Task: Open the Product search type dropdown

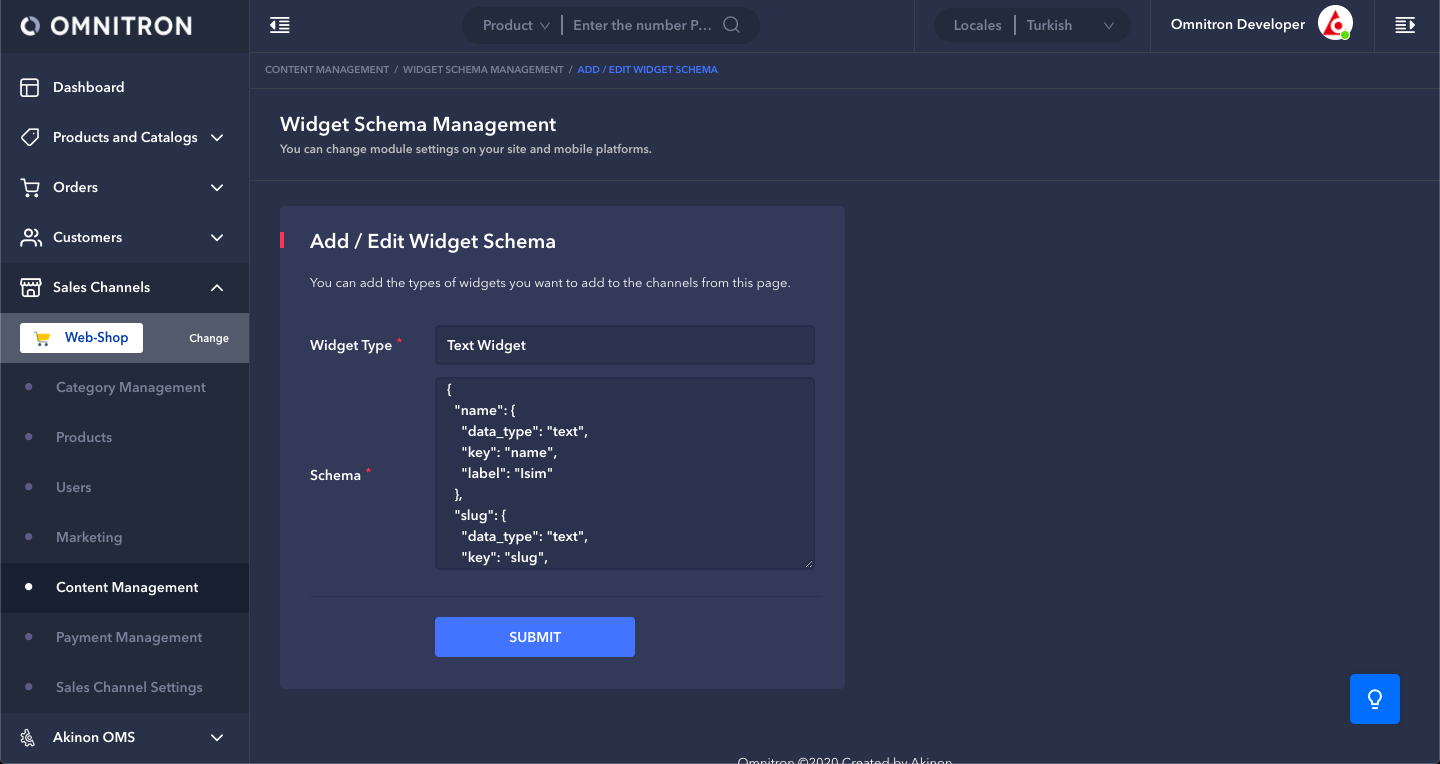Action: click(x=516, y=25)
